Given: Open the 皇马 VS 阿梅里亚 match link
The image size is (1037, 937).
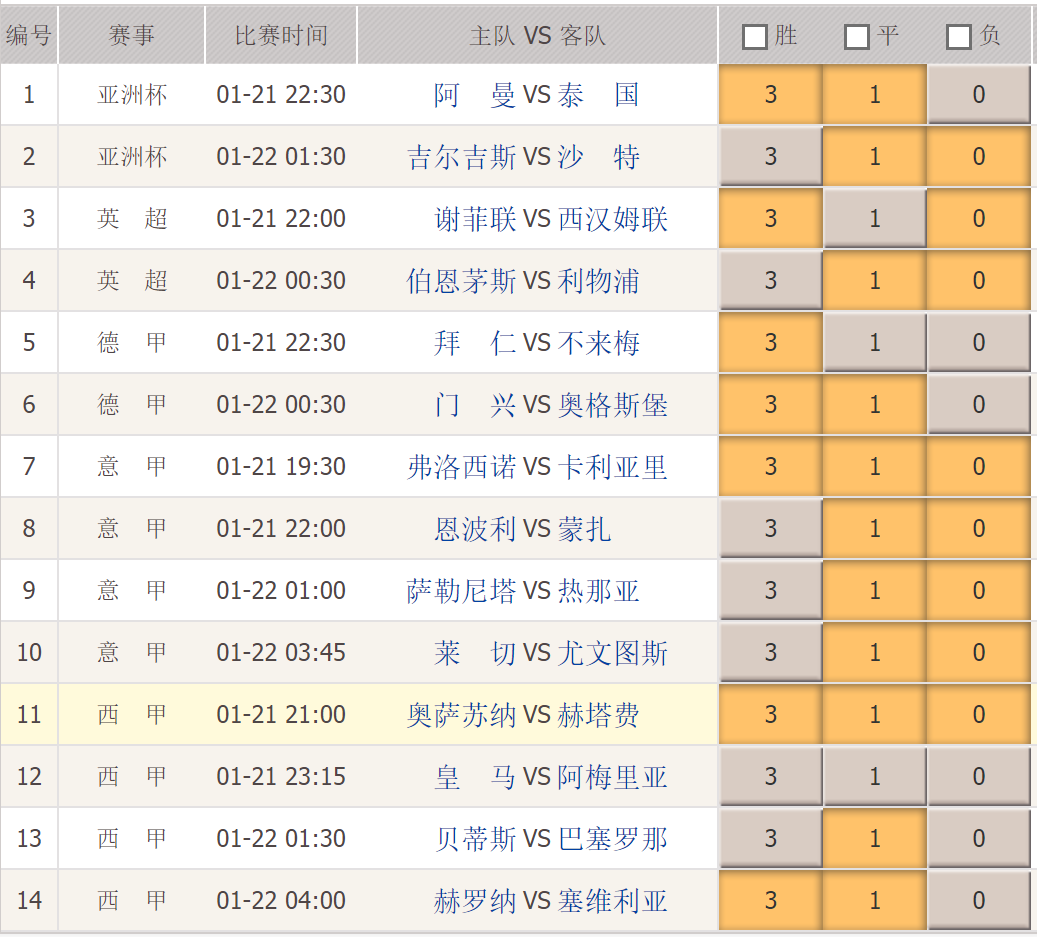Looking at the screenshot, I should pyautogui.click(x=551, y=776).
